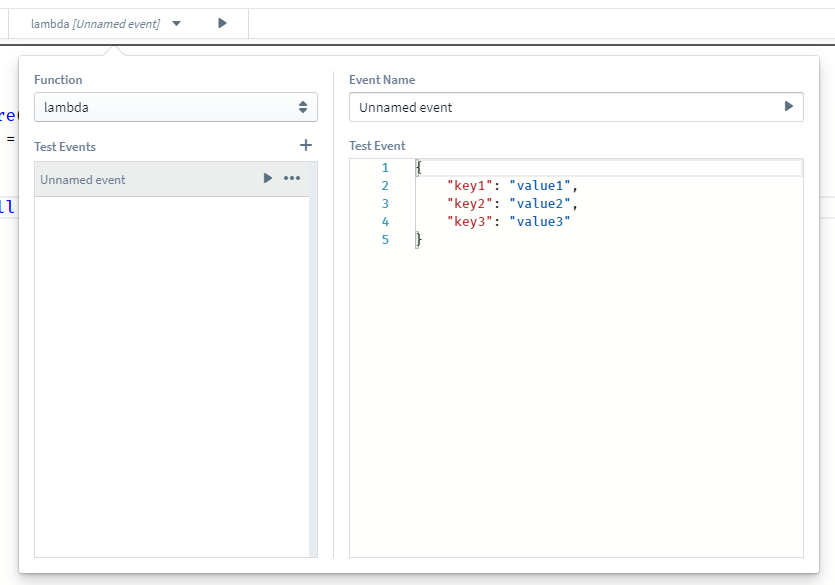Click the up-down arrows in the Function box
Viewport: 835px width, 585px height.
tap(303, 107)
